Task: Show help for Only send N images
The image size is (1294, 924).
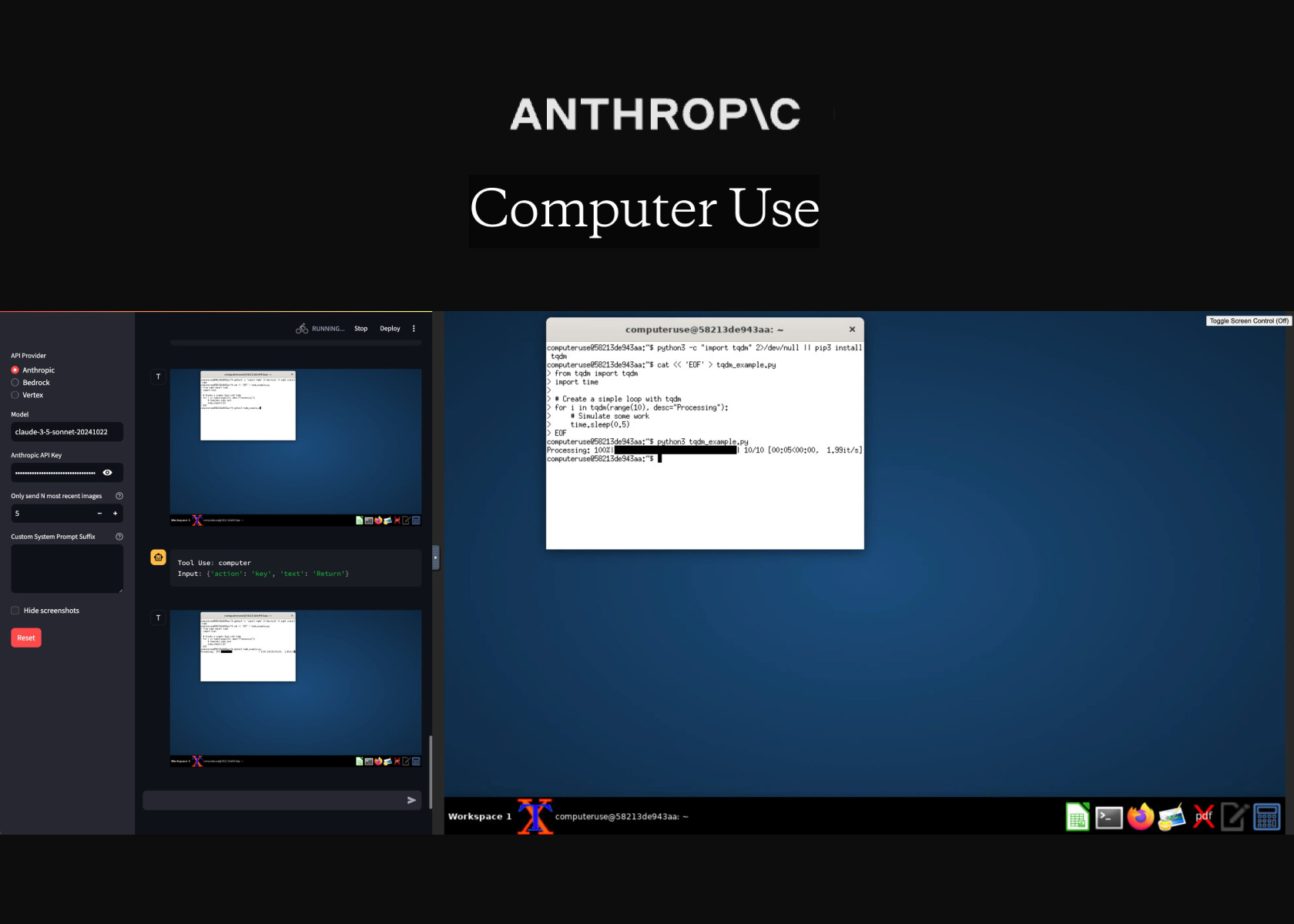Action: 119,496
